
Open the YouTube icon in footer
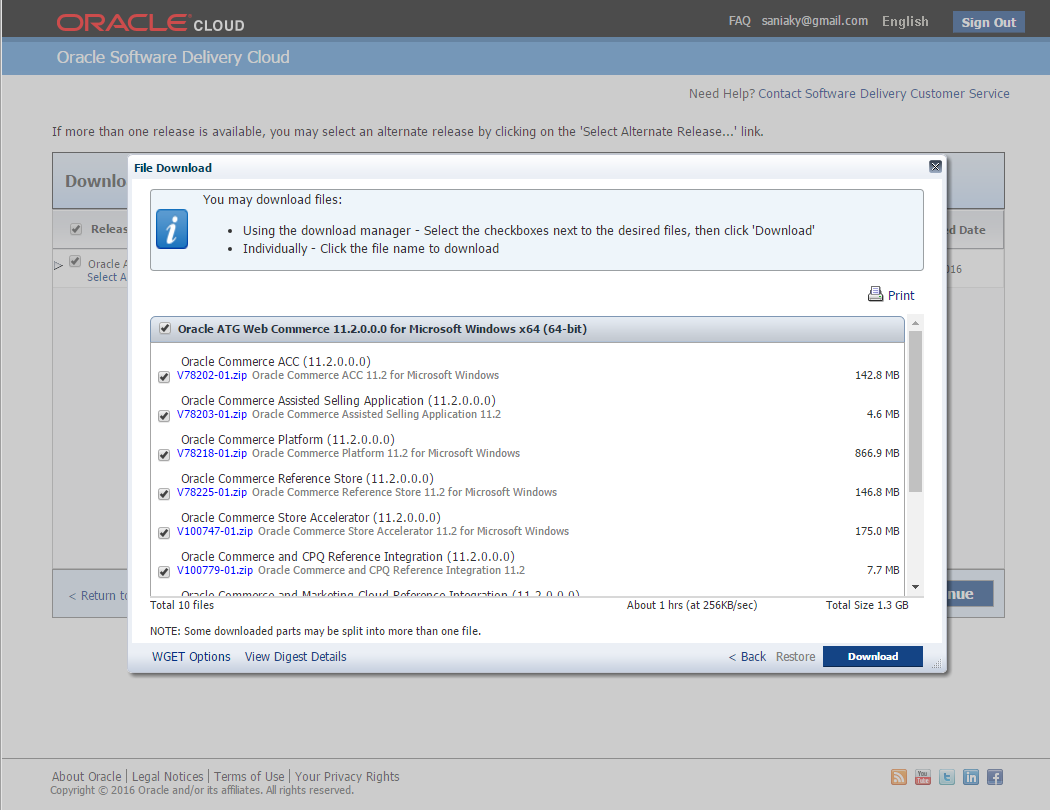pos(923,777)
